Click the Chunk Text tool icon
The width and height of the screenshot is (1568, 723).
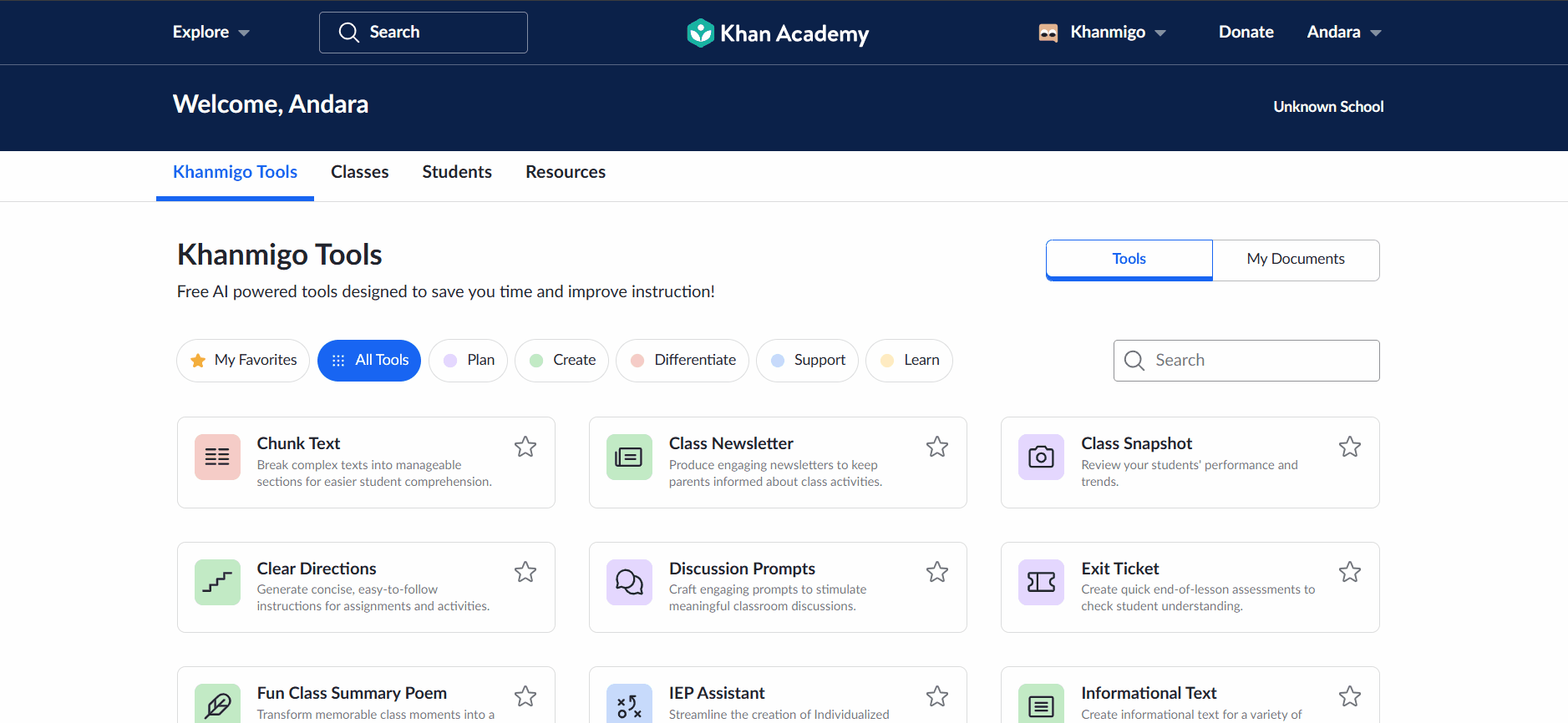click(x=217, y=457)
